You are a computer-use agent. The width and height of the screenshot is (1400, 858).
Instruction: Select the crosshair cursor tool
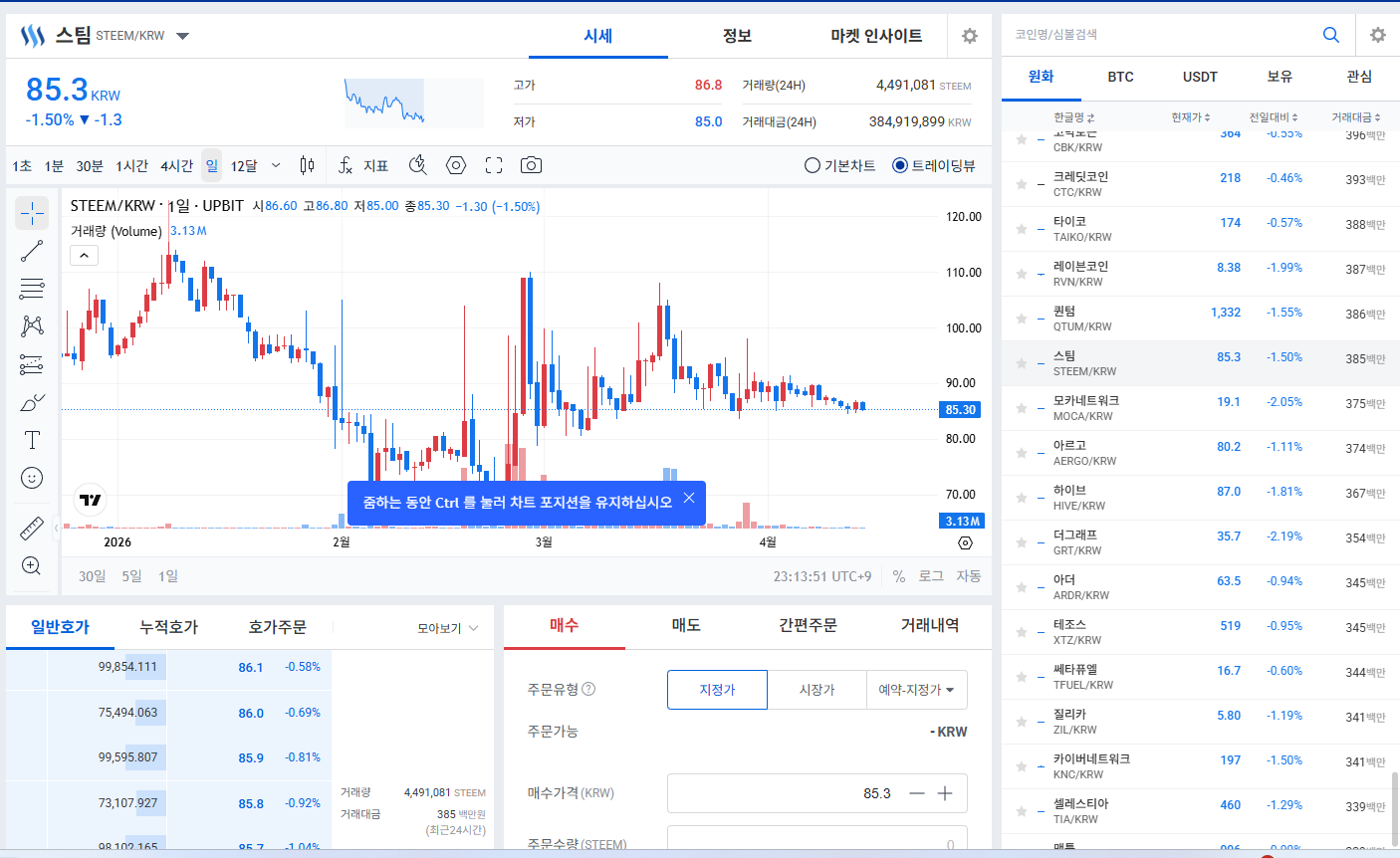click(32, 213)
